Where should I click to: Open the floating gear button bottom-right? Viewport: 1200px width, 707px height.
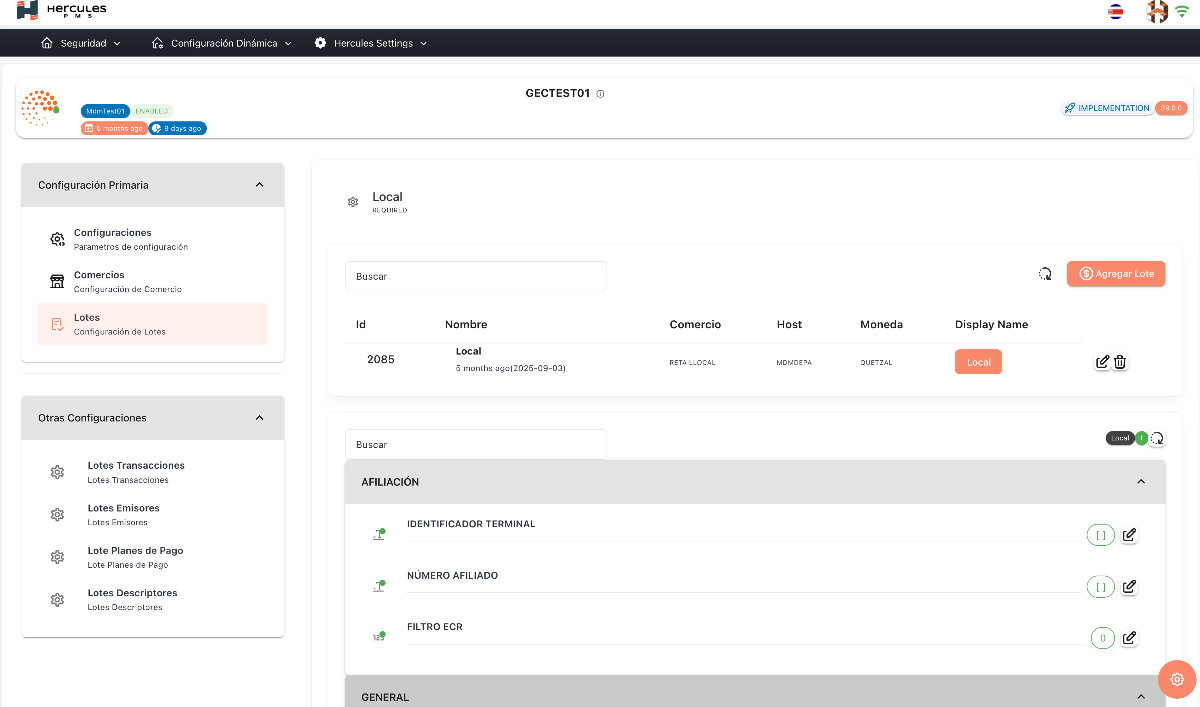point(1177,679)
